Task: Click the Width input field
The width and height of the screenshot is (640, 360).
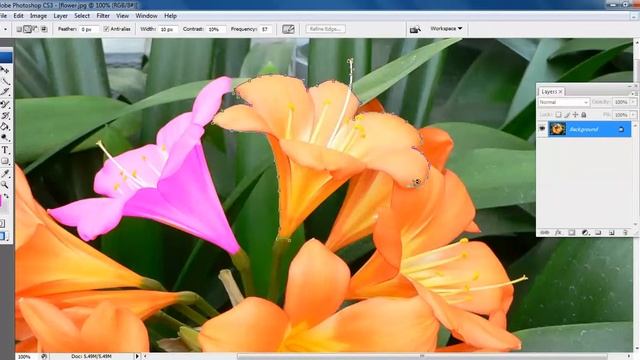Action: coord(168,29)
